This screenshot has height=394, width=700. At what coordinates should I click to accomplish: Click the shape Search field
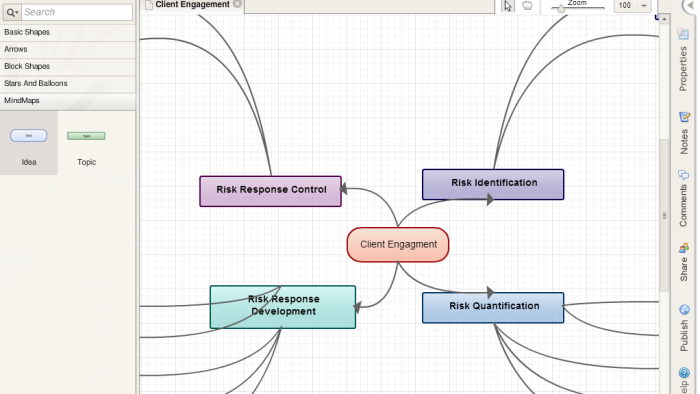(77, 12)
